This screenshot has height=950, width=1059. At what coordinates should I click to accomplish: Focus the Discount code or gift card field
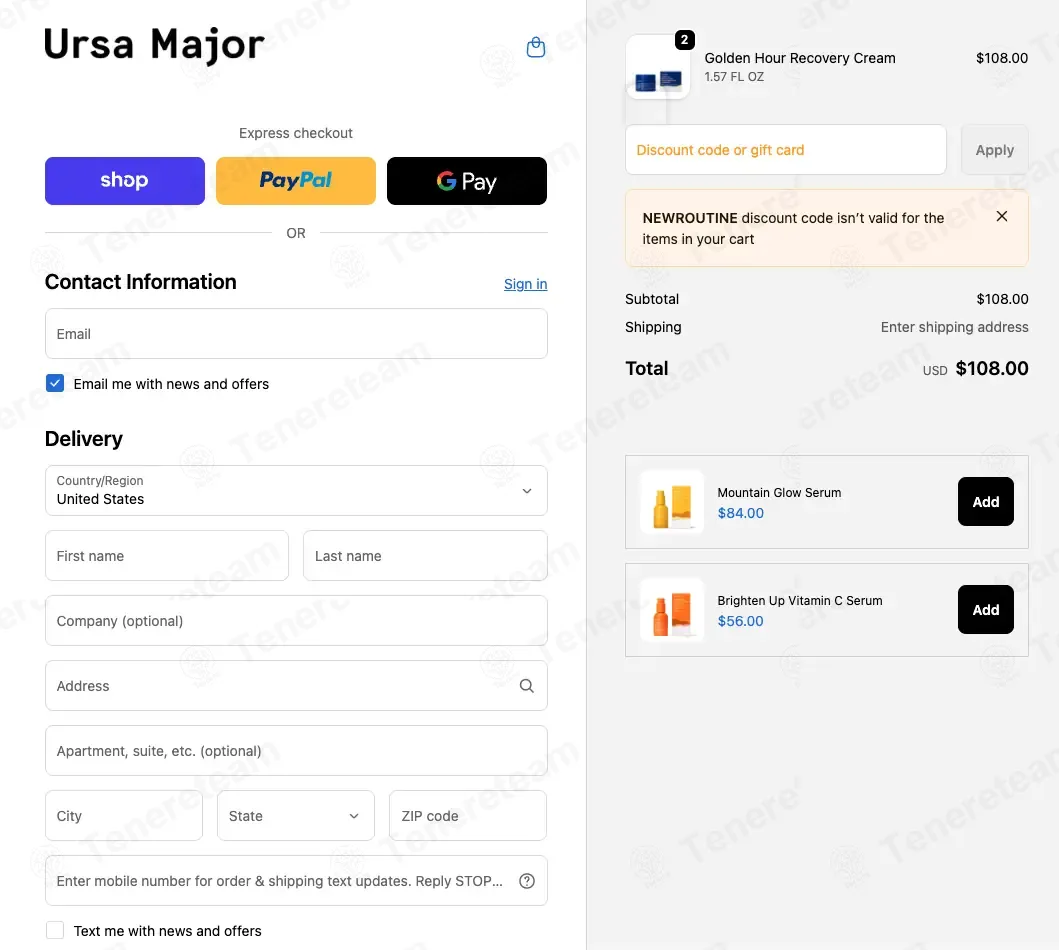[x=785, y=150]
